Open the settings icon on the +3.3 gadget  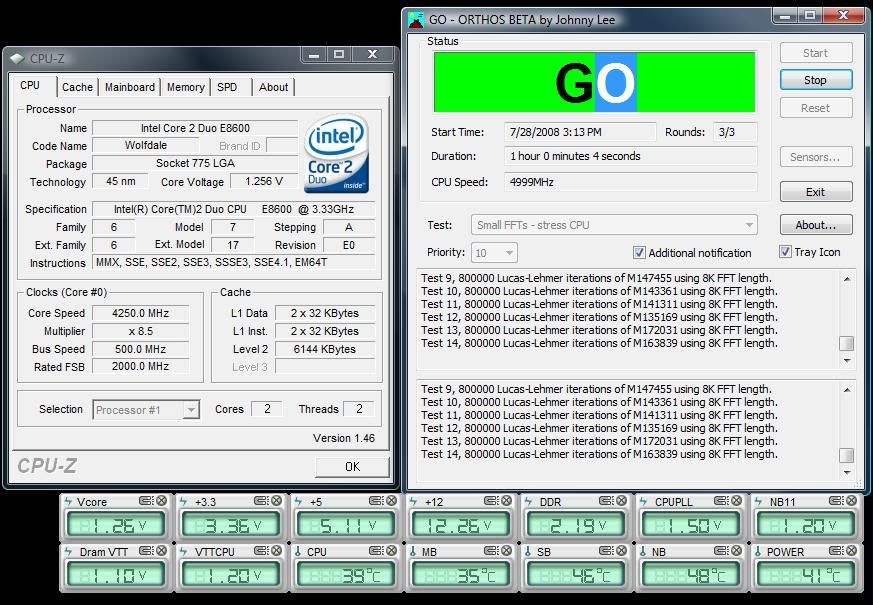click(x=261, y=501)
